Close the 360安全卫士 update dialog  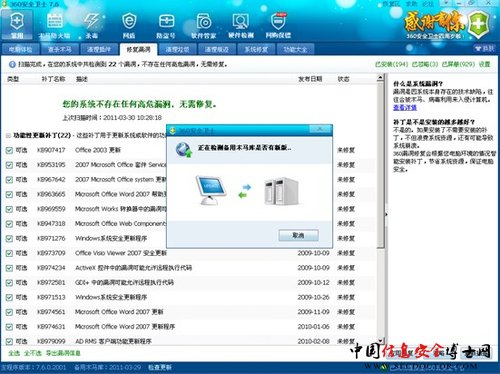[x=320, y=129]
